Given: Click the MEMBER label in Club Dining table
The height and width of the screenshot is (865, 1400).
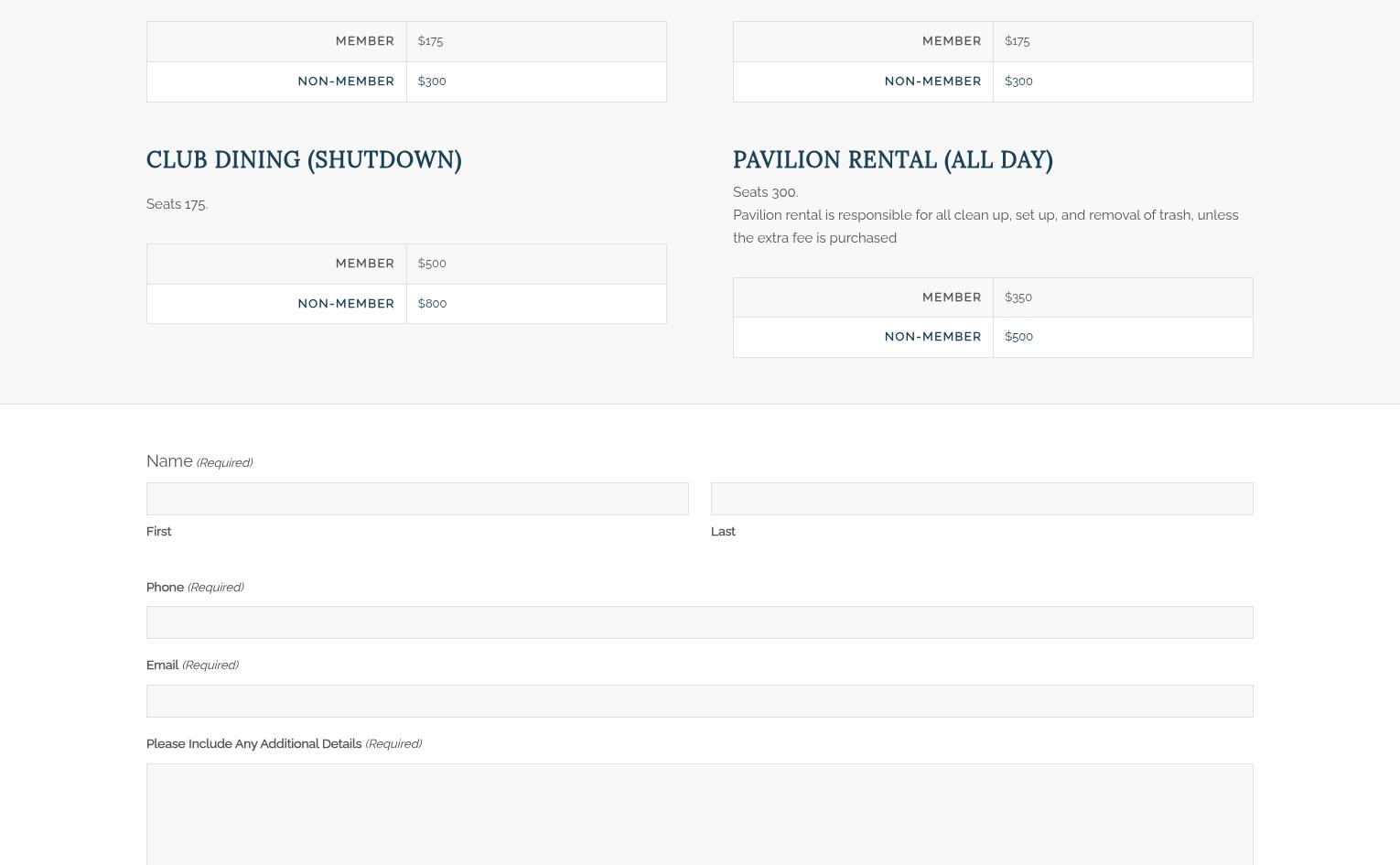Looking at the screenshot, I should pos(365,264).
